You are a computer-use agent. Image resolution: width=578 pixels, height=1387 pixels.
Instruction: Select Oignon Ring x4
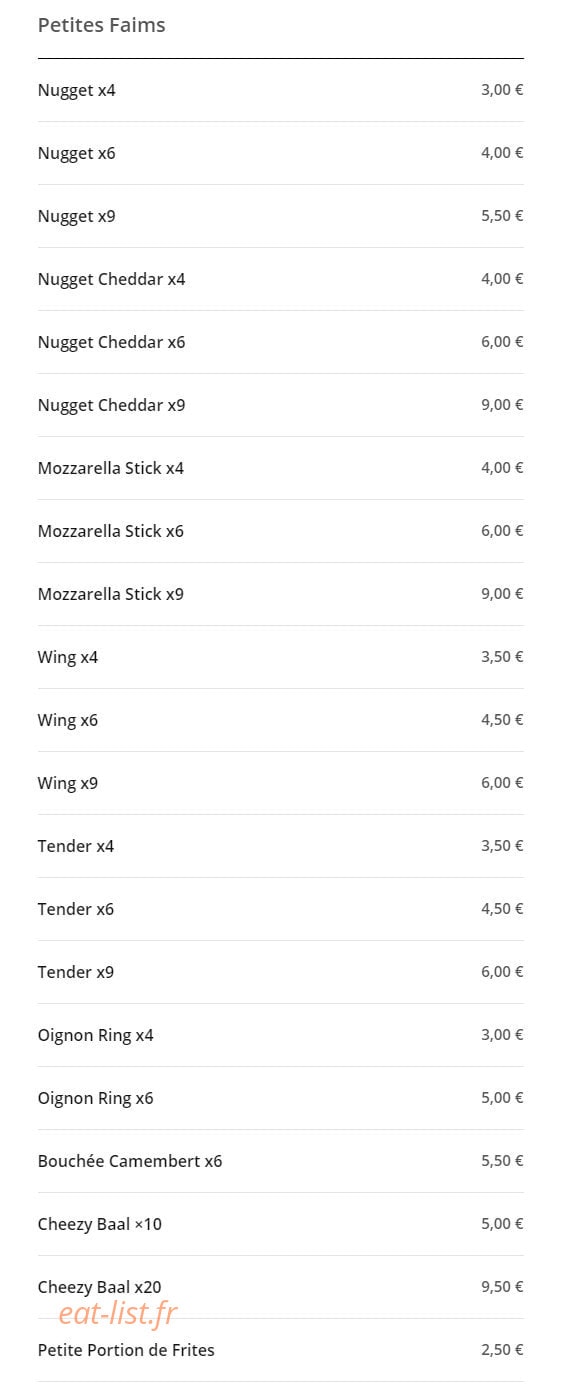pos(280,1035)
